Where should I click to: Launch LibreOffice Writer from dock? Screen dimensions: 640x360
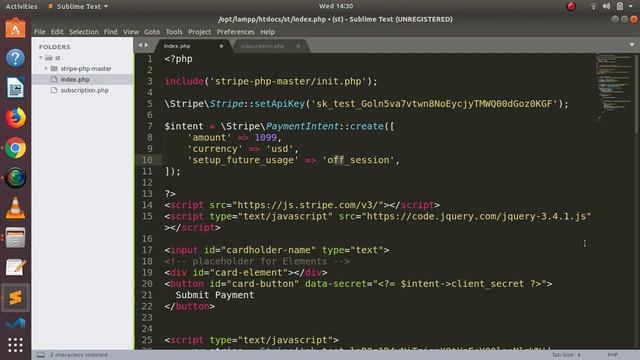pos(15,88)
